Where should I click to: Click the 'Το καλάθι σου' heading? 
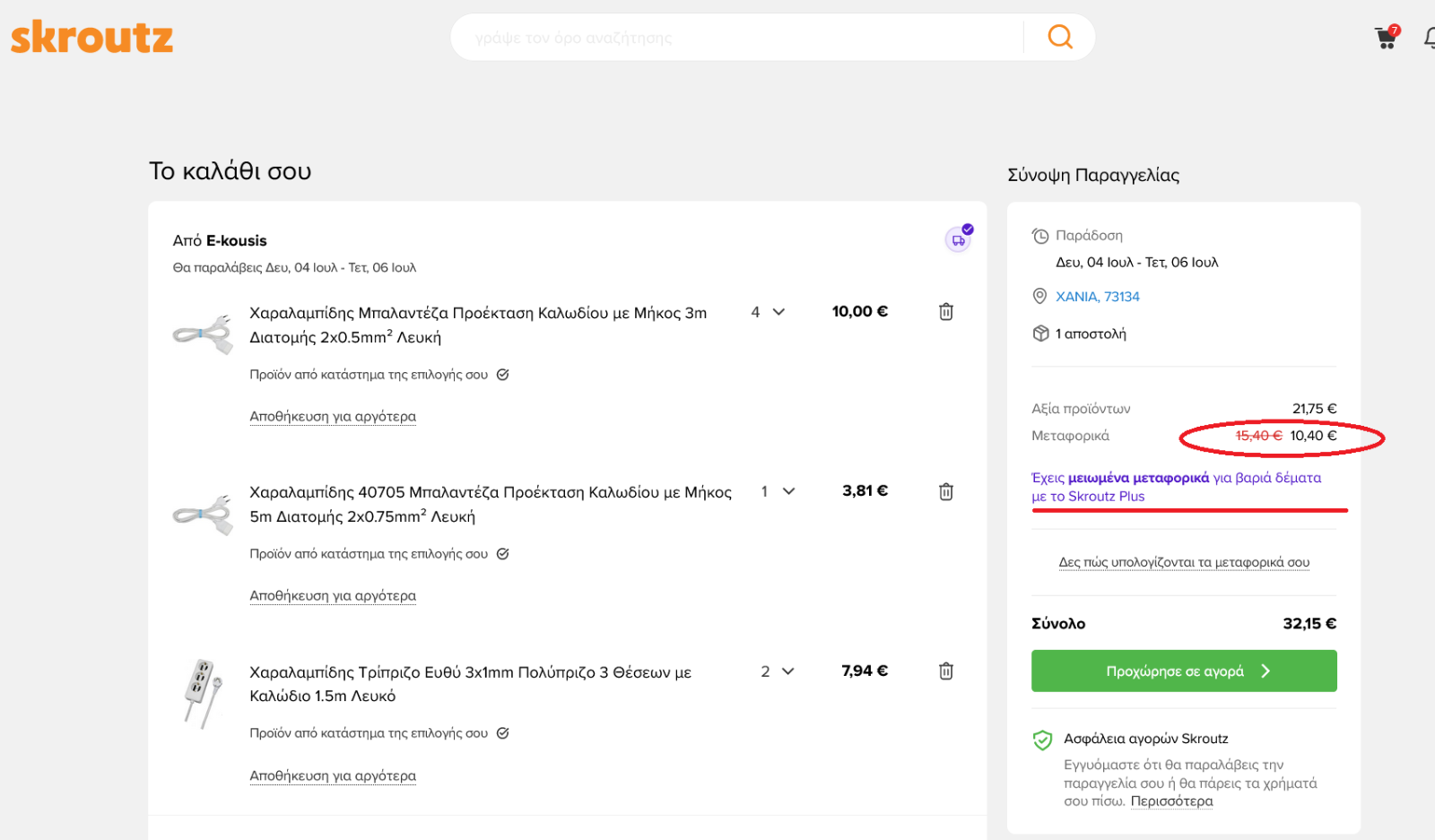point(230,170)
